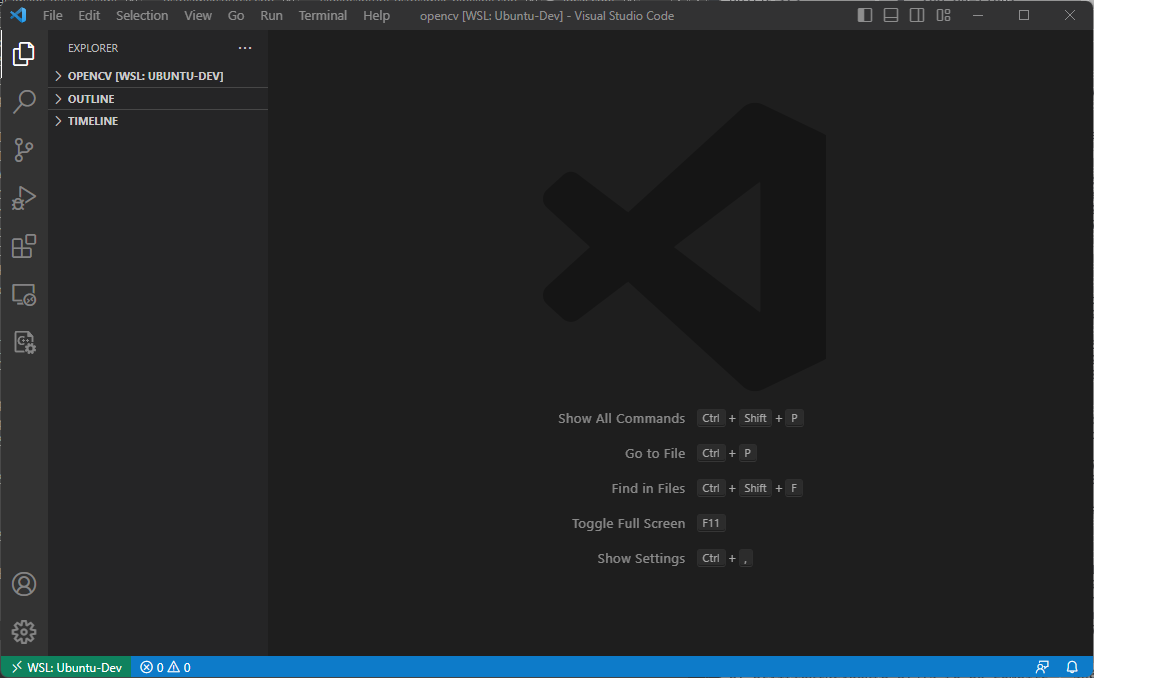Open the File menu
The width and height of the screenshot is (1155, 678).
point(52,15)
